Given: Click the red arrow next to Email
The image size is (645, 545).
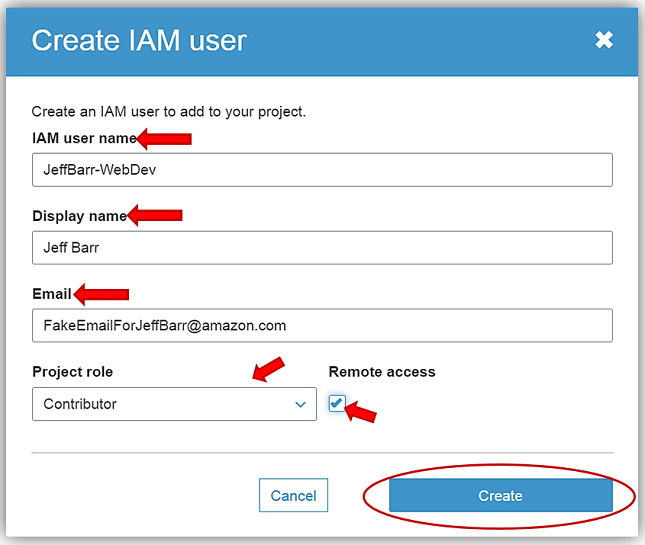Looking at the screenshot, I should point(102,294).
